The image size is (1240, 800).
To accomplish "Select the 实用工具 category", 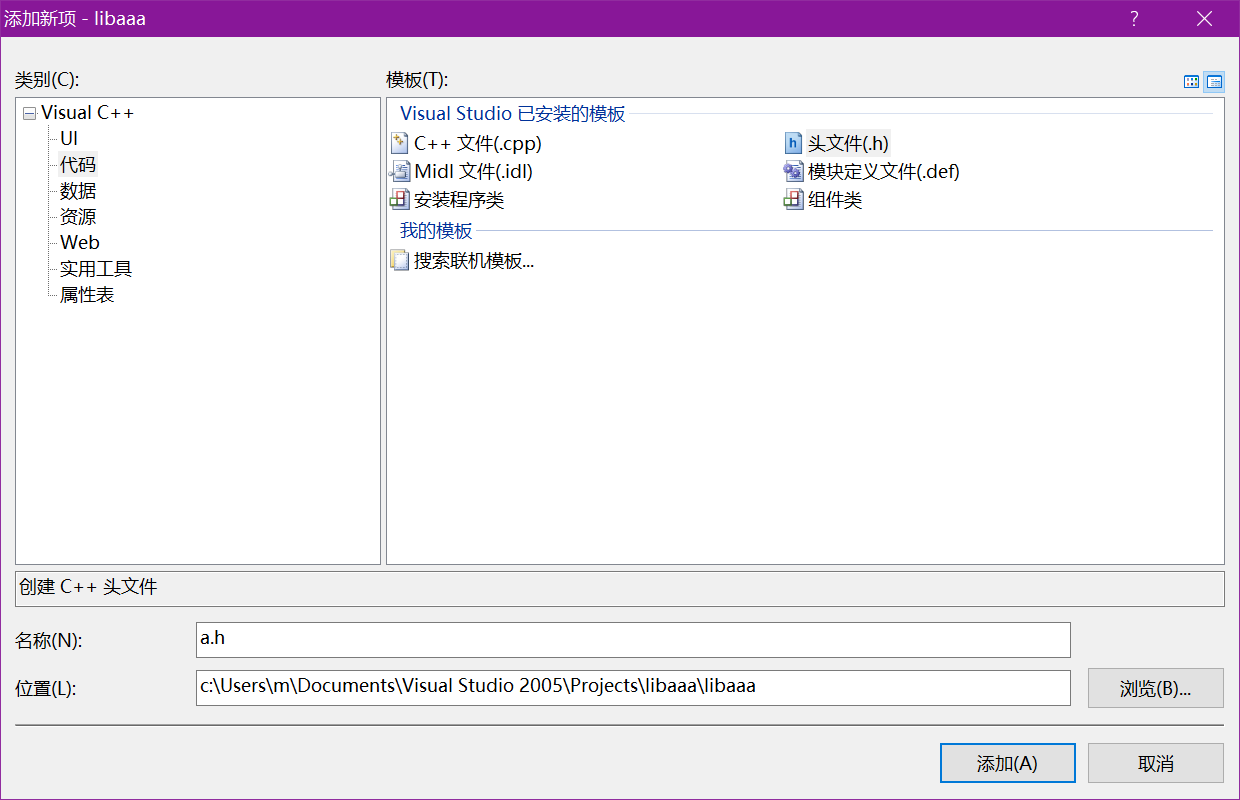I will coord(96,269).
